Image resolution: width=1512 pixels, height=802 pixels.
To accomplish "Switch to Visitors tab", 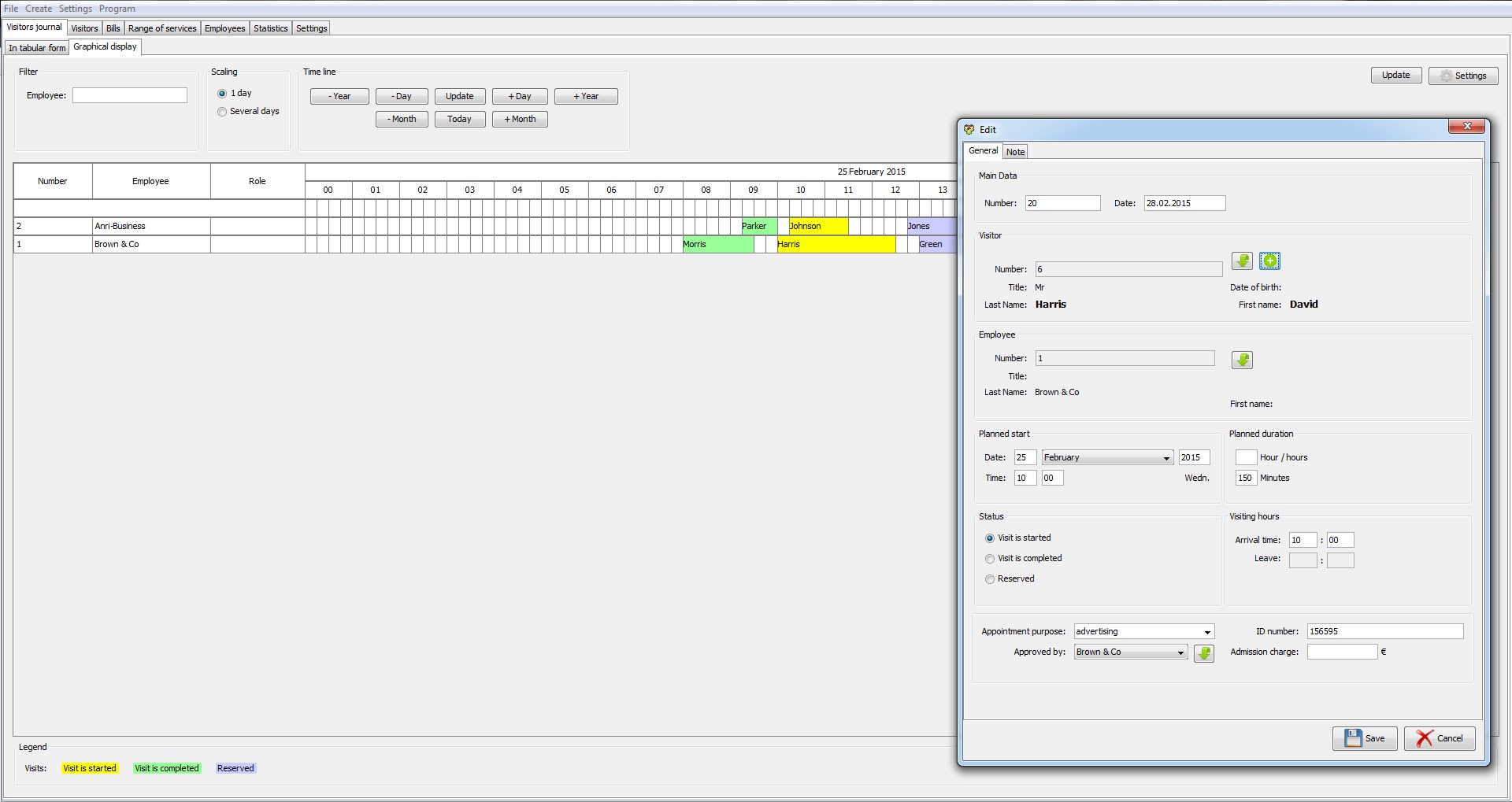I will [x=84, y=28].
